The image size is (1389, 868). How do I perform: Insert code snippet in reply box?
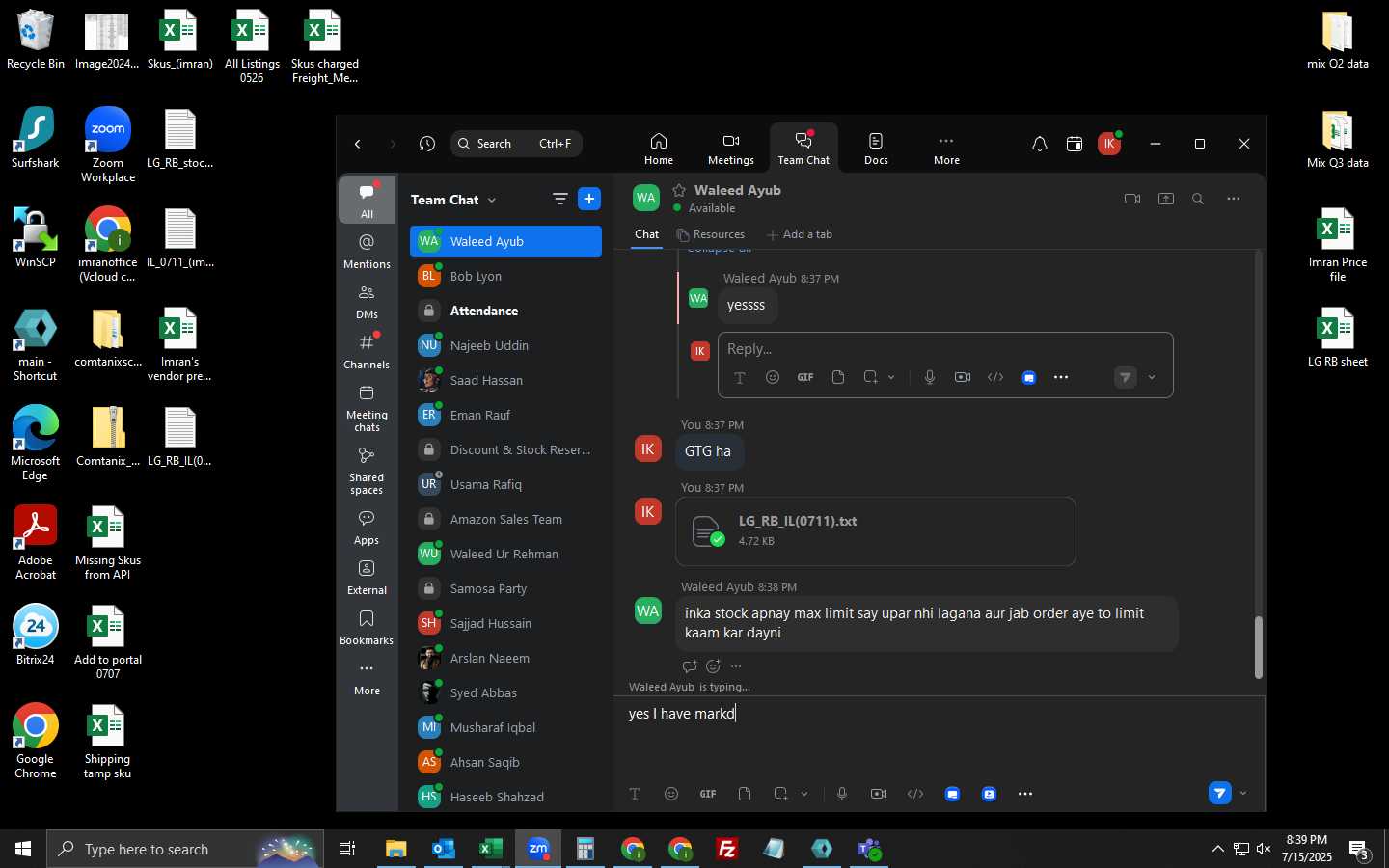pyautogui.click(x=995, y=377)
